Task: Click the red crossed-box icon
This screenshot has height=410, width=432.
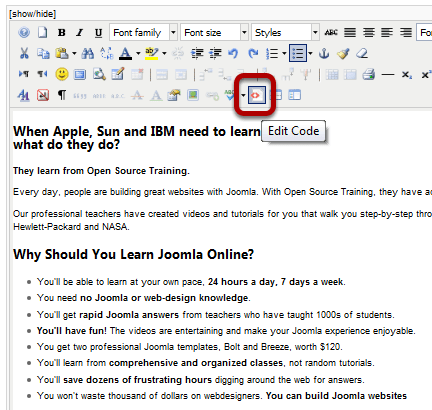Action: click(x=43, y=95)
